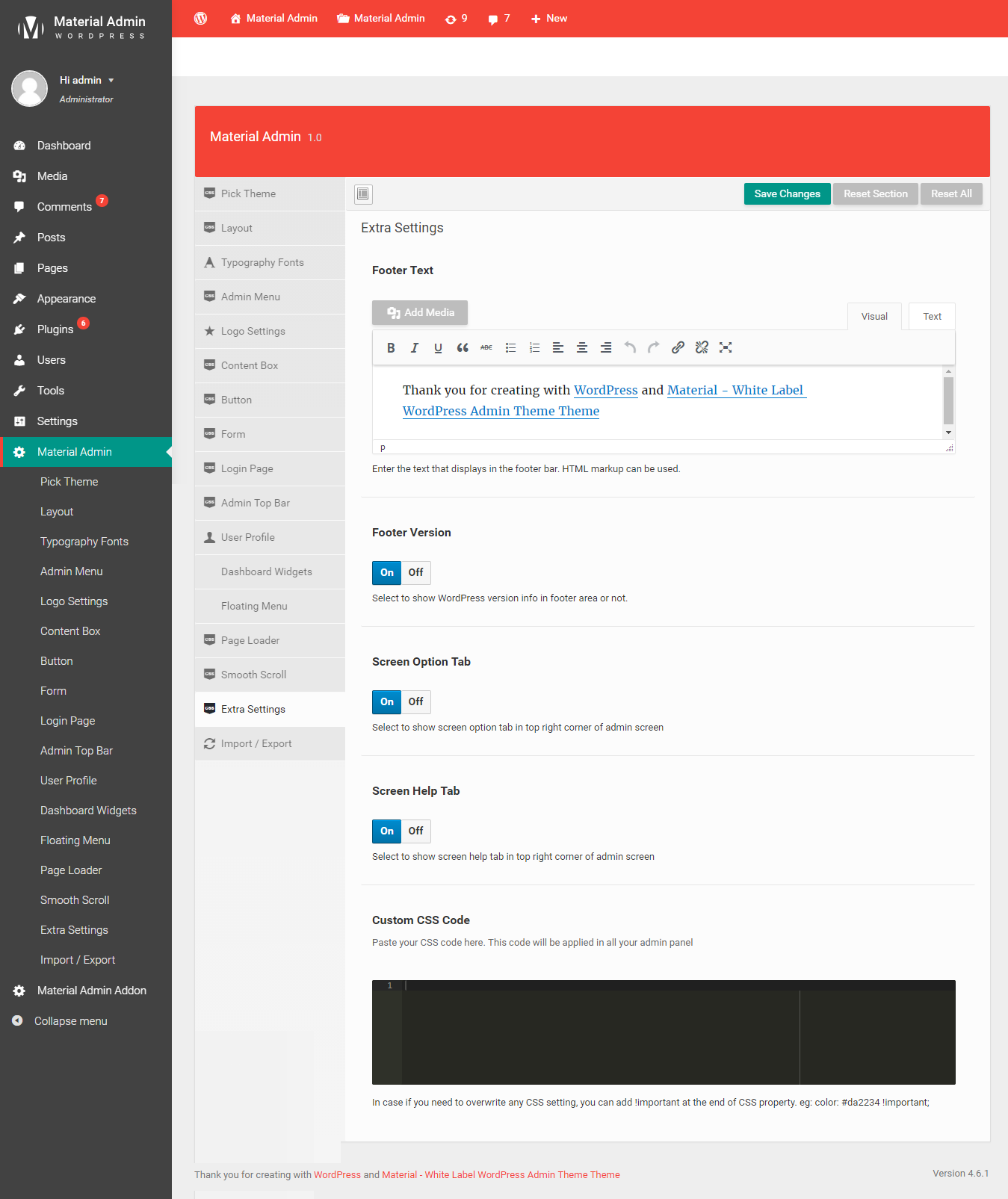Click WordPress link in the bottom footer

coord(337,1175)
